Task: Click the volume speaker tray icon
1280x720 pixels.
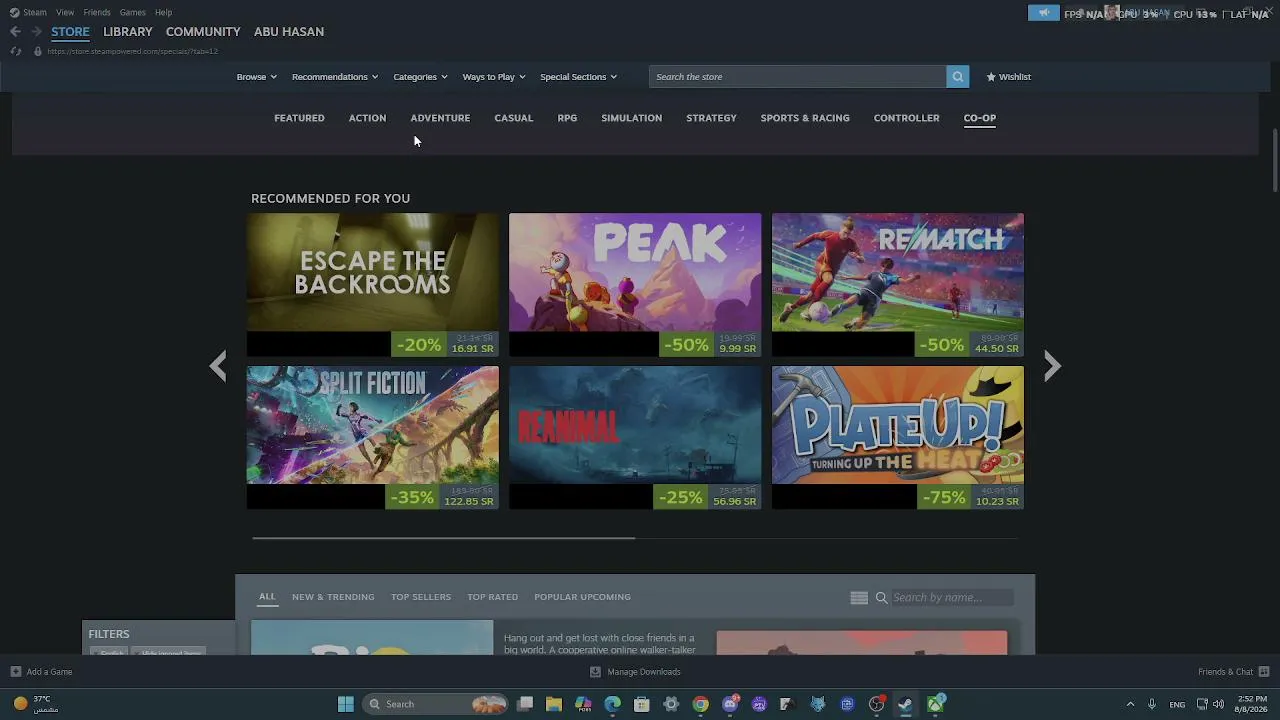Action: [x=1218, y=704]
